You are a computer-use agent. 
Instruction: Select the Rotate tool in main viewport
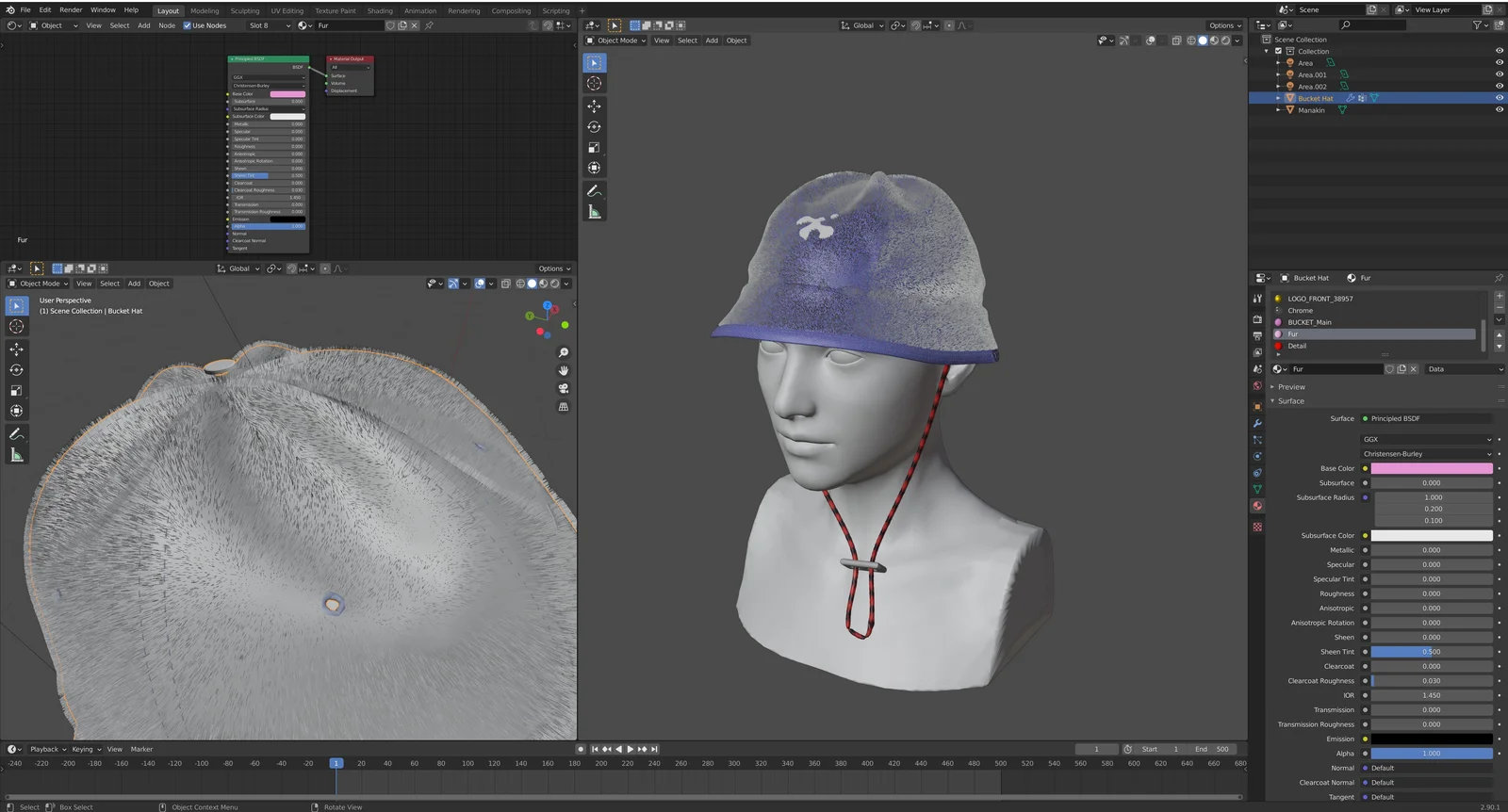594,127
